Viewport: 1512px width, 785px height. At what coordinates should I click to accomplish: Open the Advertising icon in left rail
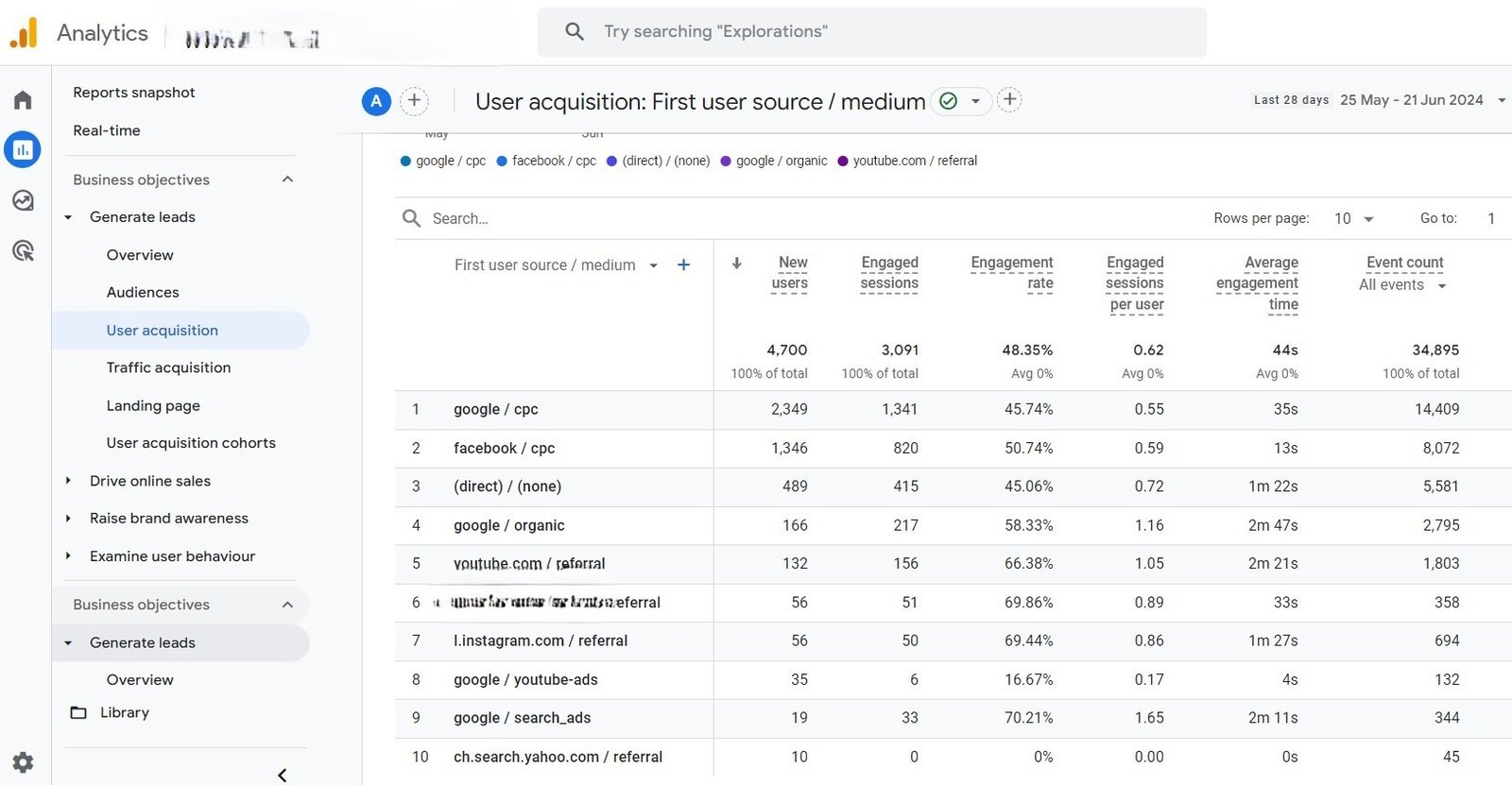click(23, 250)
